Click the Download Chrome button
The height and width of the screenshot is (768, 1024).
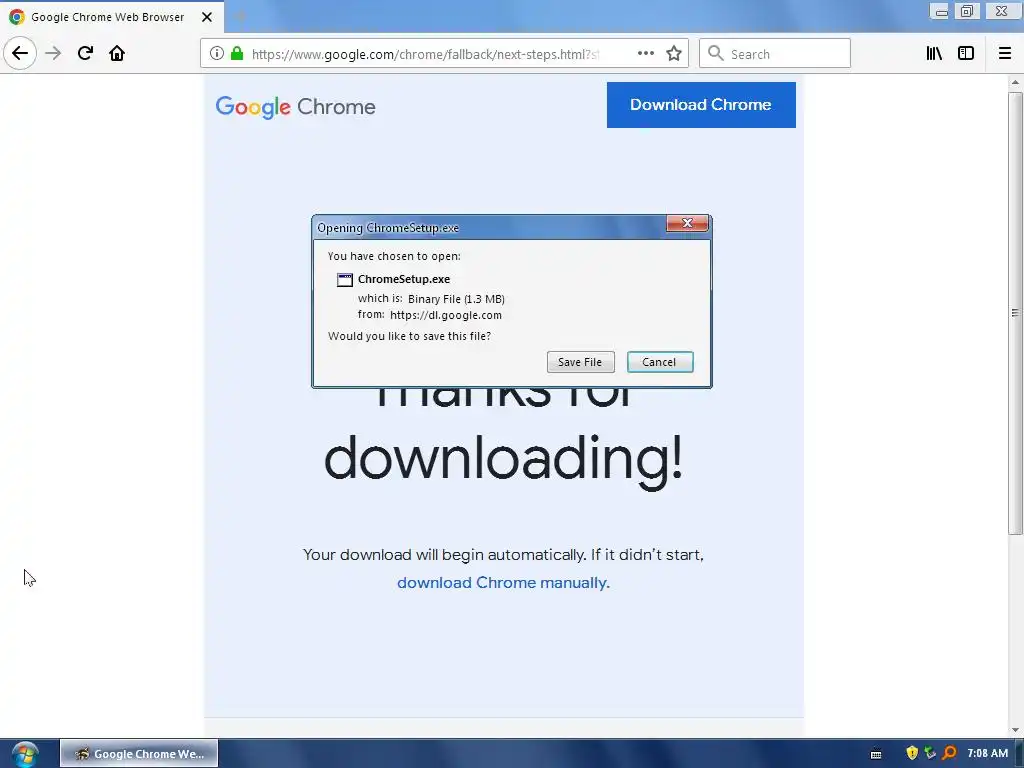[701, 104]
